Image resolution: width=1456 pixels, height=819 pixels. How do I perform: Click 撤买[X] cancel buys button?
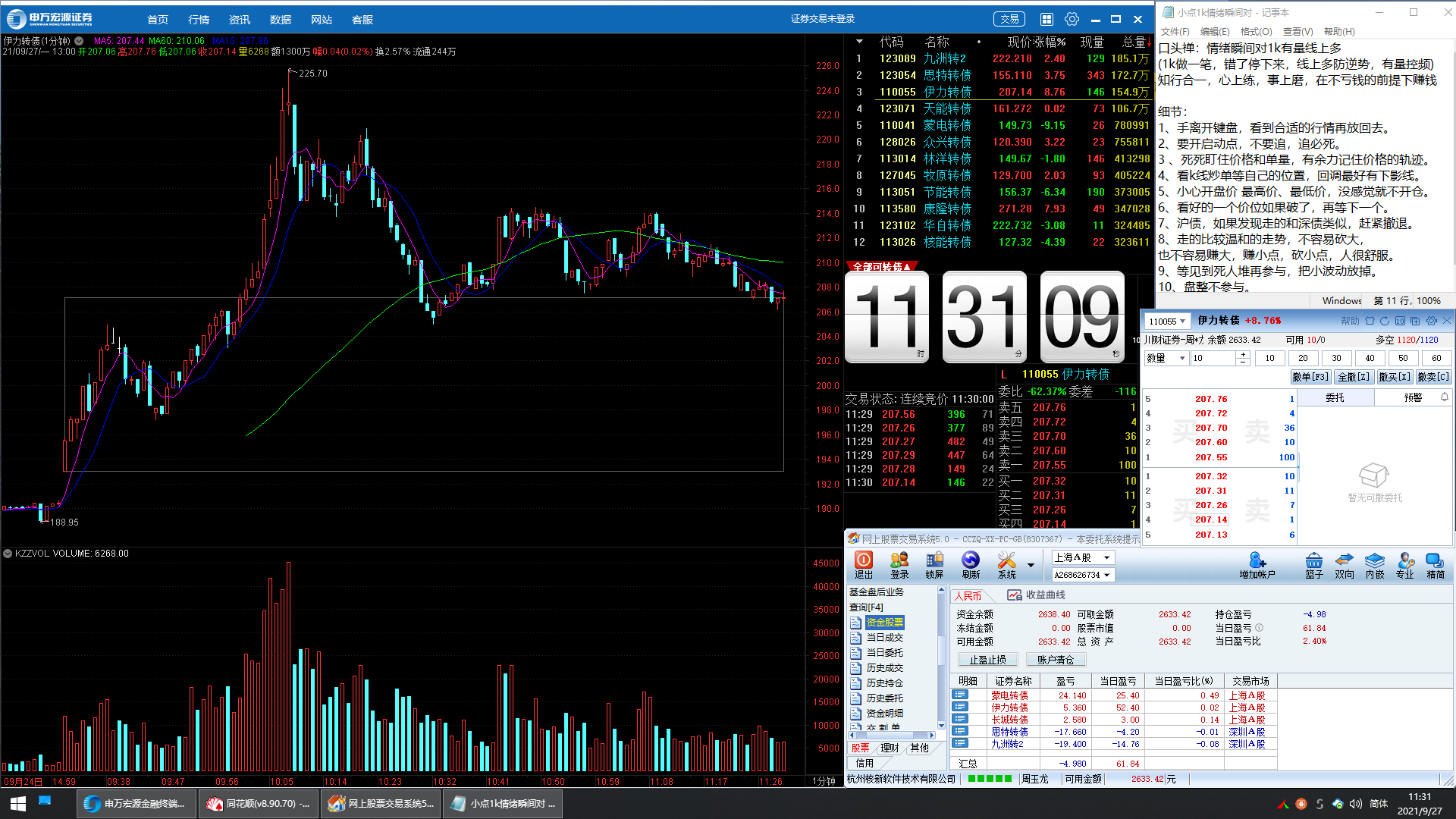pyautogui.click(x=1395, y=377)
